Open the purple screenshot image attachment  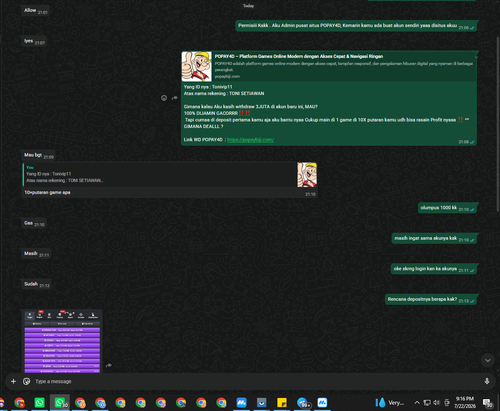(x=62, y=341)
